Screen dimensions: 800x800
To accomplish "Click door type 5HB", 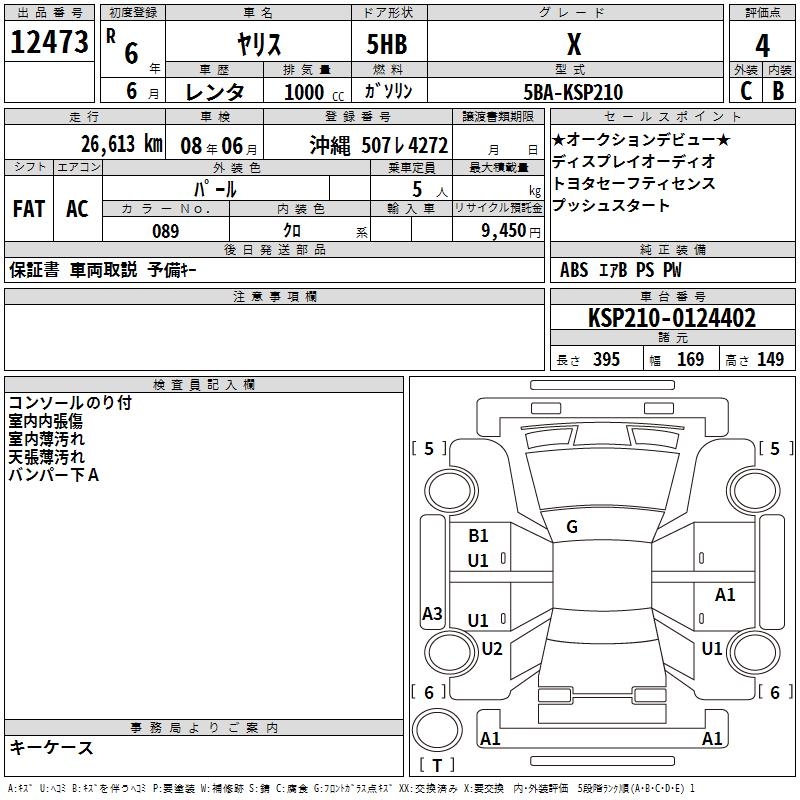I will coord(387,44).
